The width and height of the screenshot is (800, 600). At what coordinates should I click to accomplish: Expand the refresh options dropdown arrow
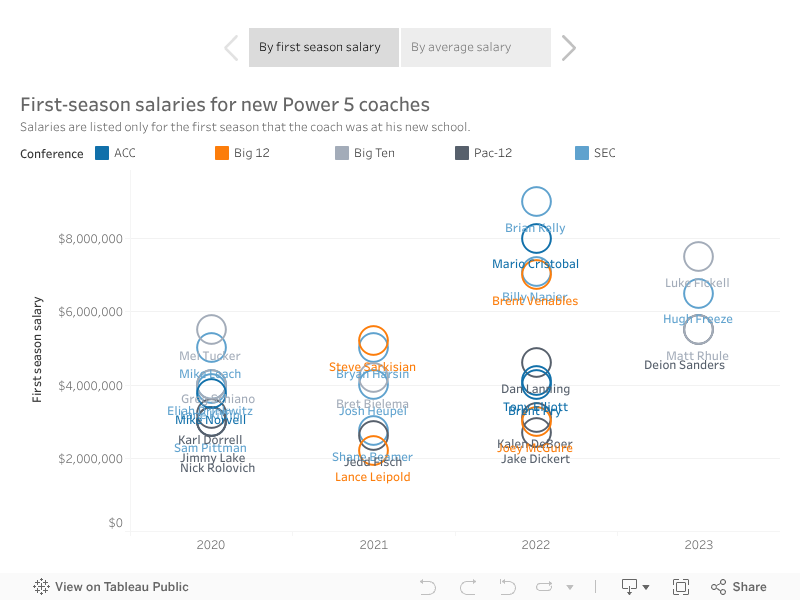[570, 587]
